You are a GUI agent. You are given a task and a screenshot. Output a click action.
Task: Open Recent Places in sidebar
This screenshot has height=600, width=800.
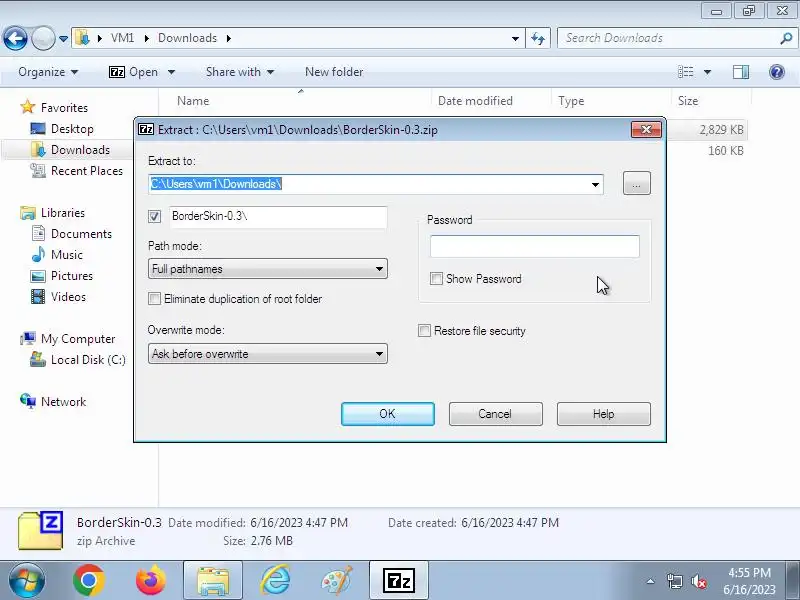pyautogui.click(x=87, y=170)
